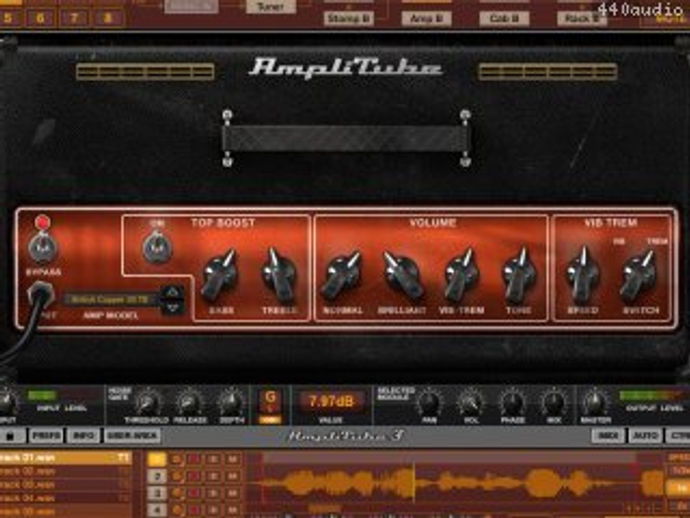
Task: Open the INFO panel
Action: point(83,436)
